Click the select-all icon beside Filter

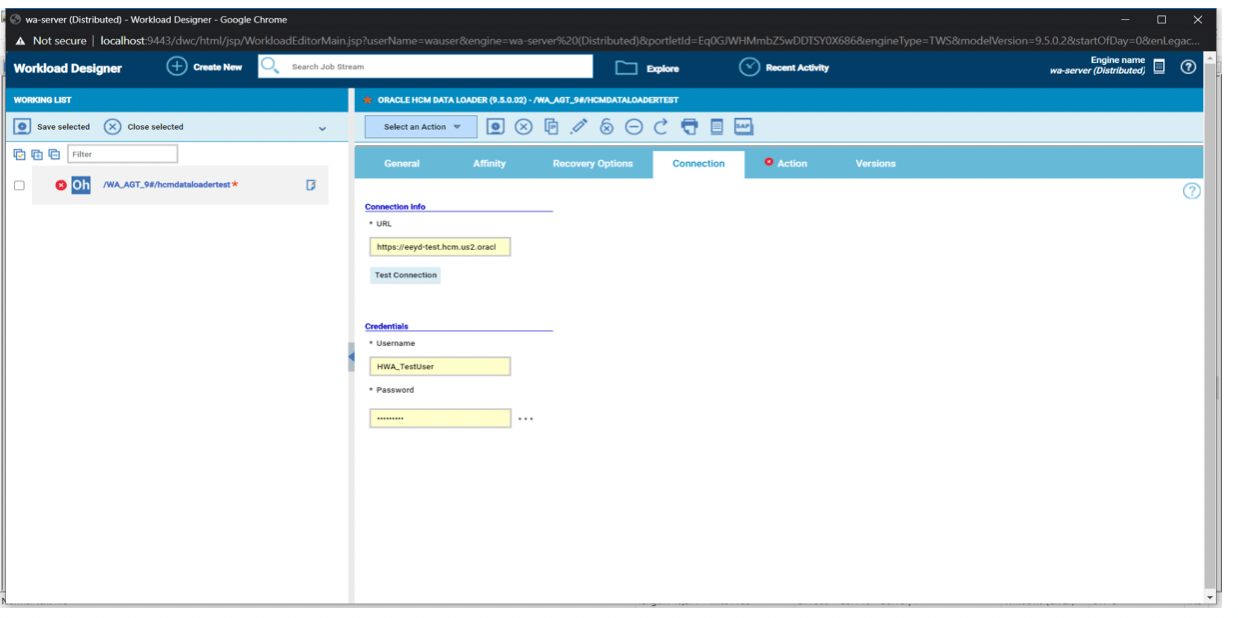19,154
